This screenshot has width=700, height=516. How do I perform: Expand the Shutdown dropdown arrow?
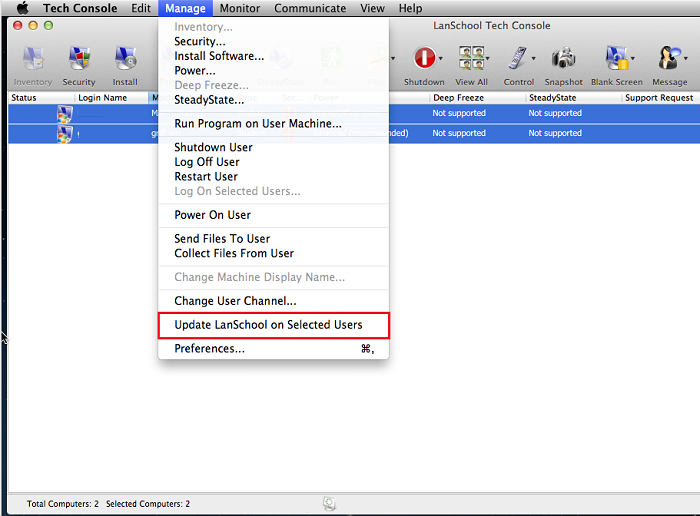(441, 58)
